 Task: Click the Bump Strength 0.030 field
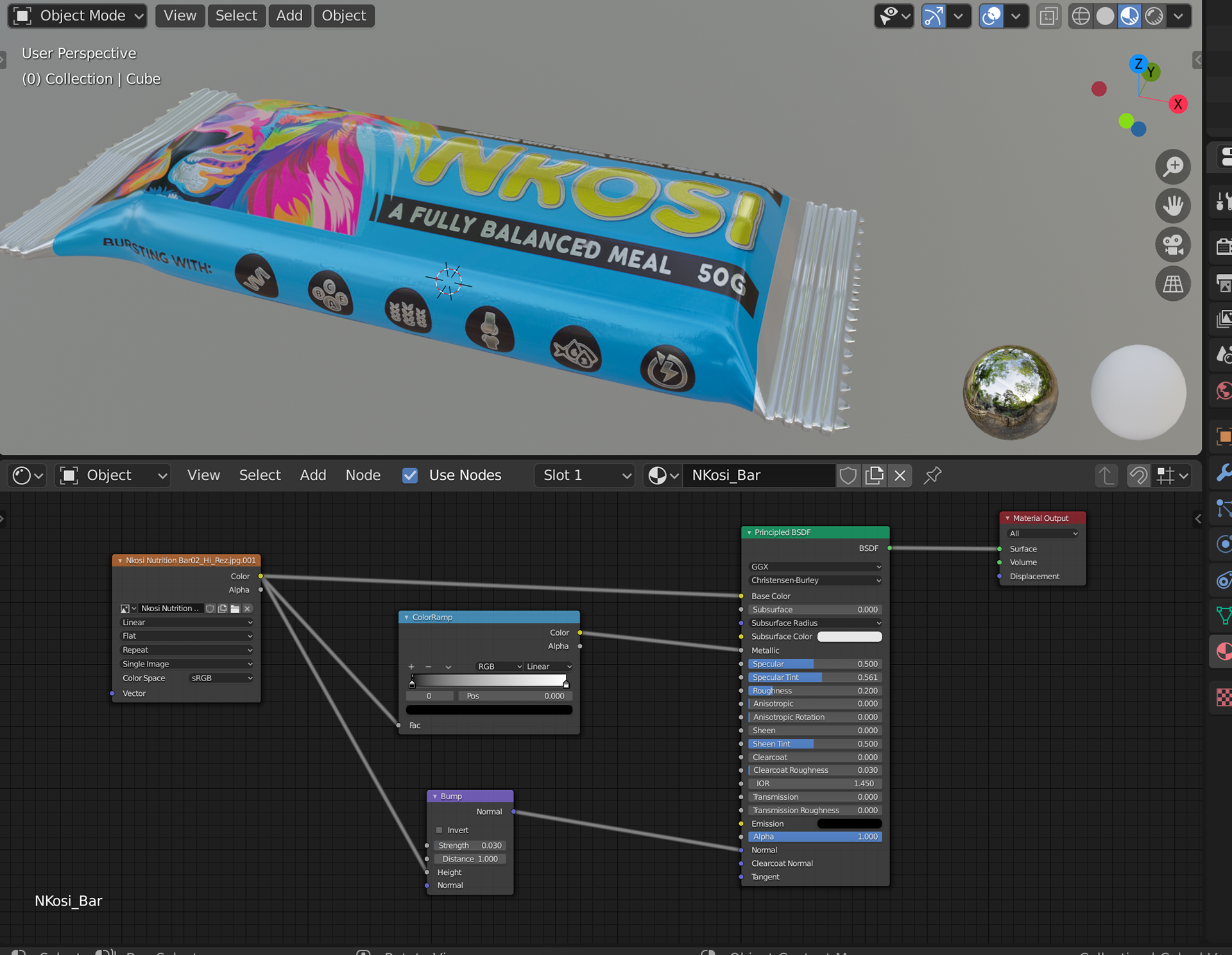click(x=470, y=845)
